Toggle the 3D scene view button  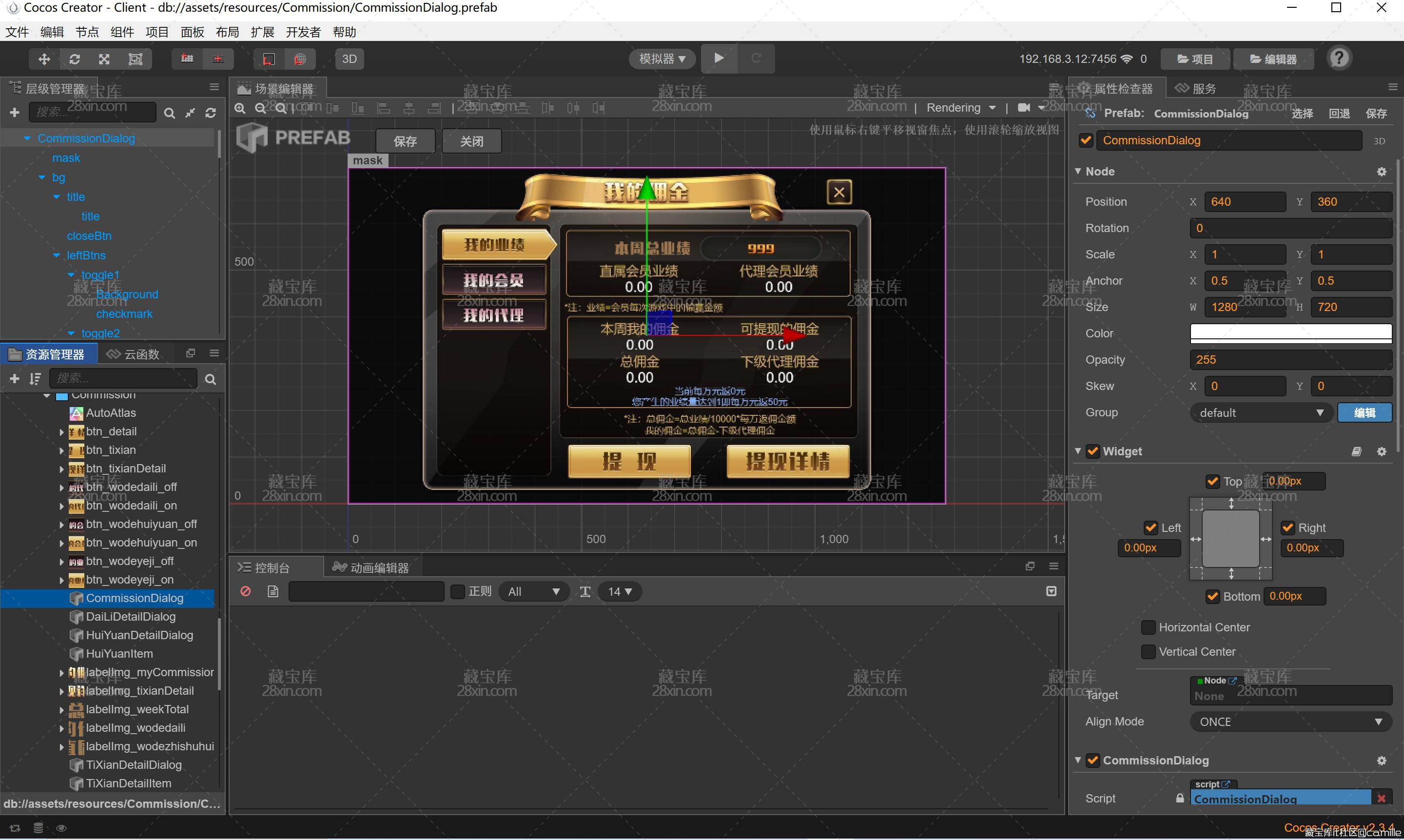349,59
